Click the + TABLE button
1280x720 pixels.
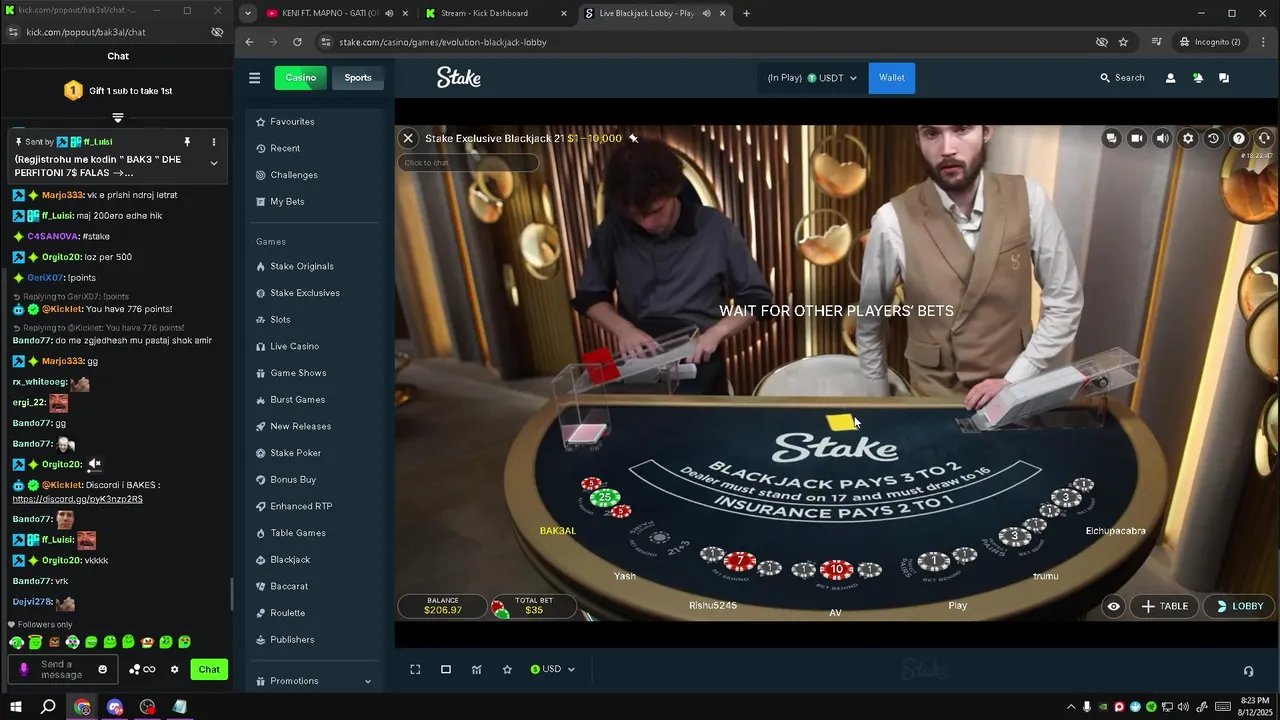tap(1165, 606)
